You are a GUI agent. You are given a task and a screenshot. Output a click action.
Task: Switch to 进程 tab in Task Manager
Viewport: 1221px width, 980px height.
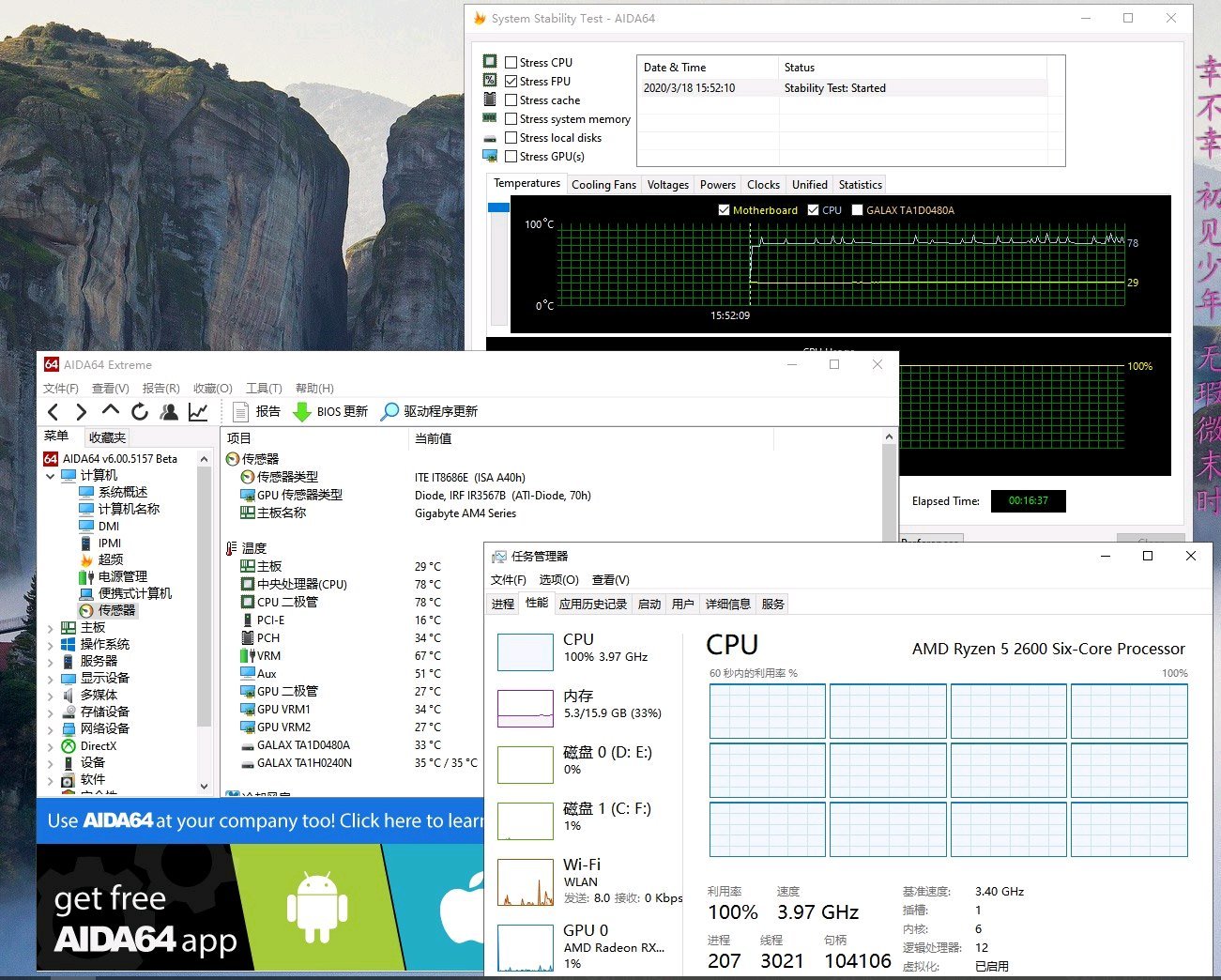click(503, 605)
